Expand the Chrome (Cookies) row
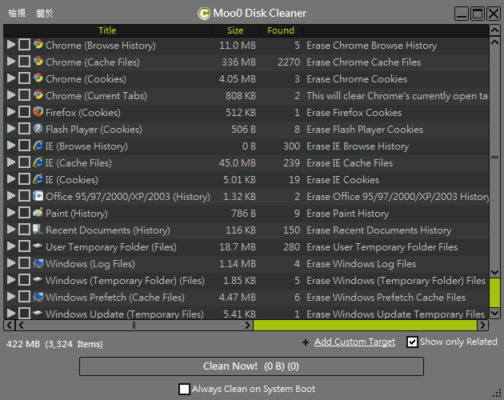The image size is (504, 400). (11, 78)
